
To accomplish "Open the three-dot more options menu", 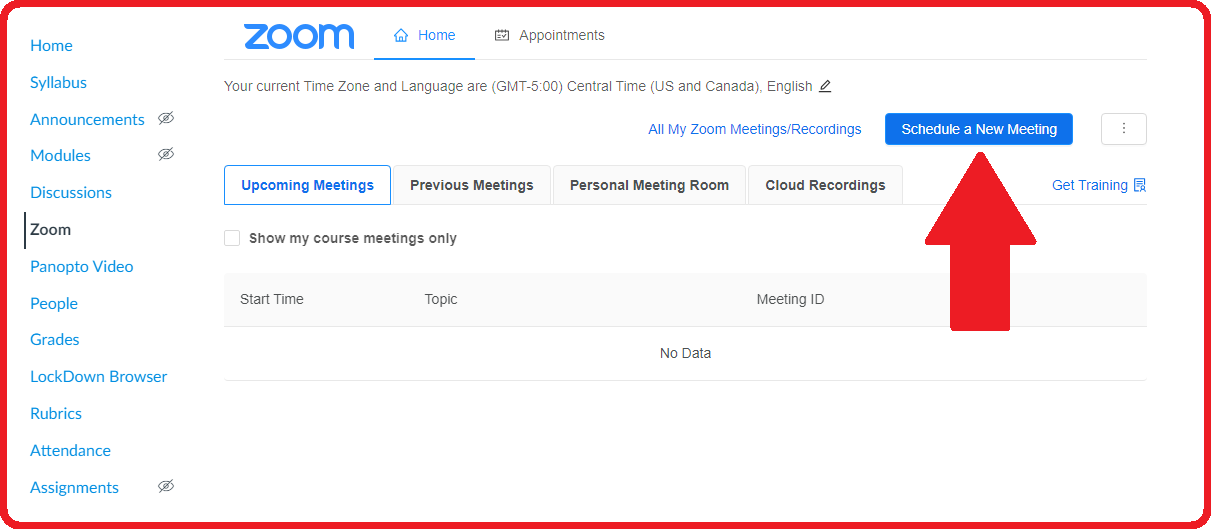I will coord(1123,129).
